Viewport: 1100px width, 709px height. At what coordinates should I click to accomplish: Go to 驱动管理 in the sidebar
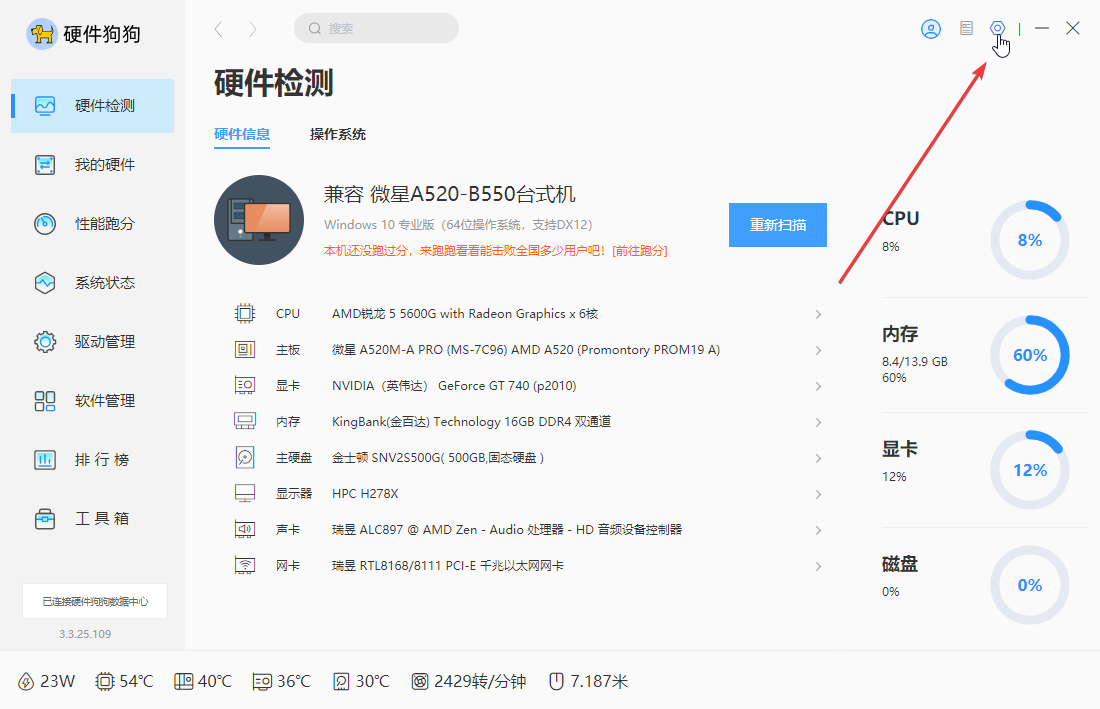click(104, 342)
